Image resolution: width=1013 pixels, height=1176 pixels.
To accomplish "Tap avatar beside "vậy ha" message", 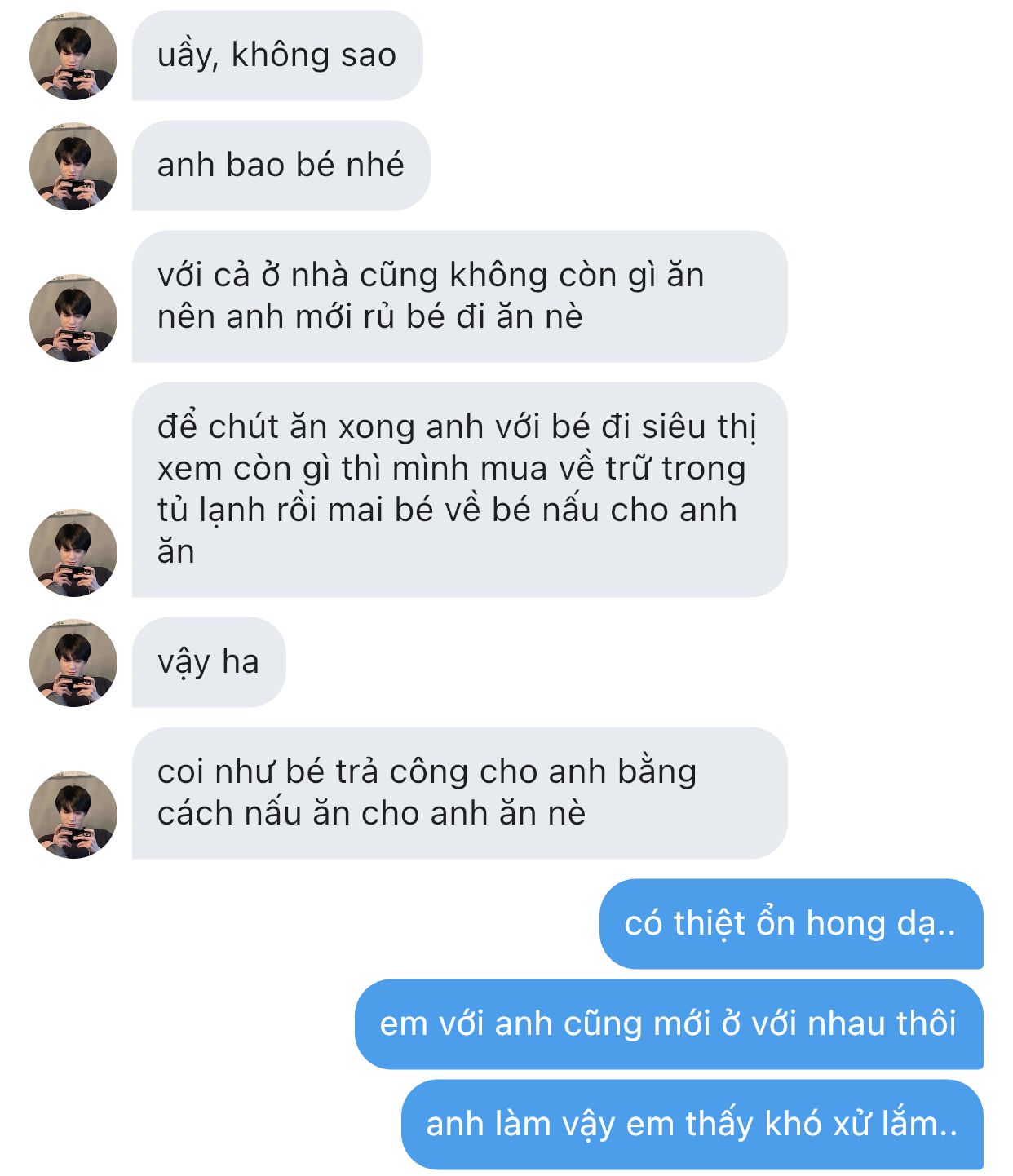I will [x=73, y=663].
